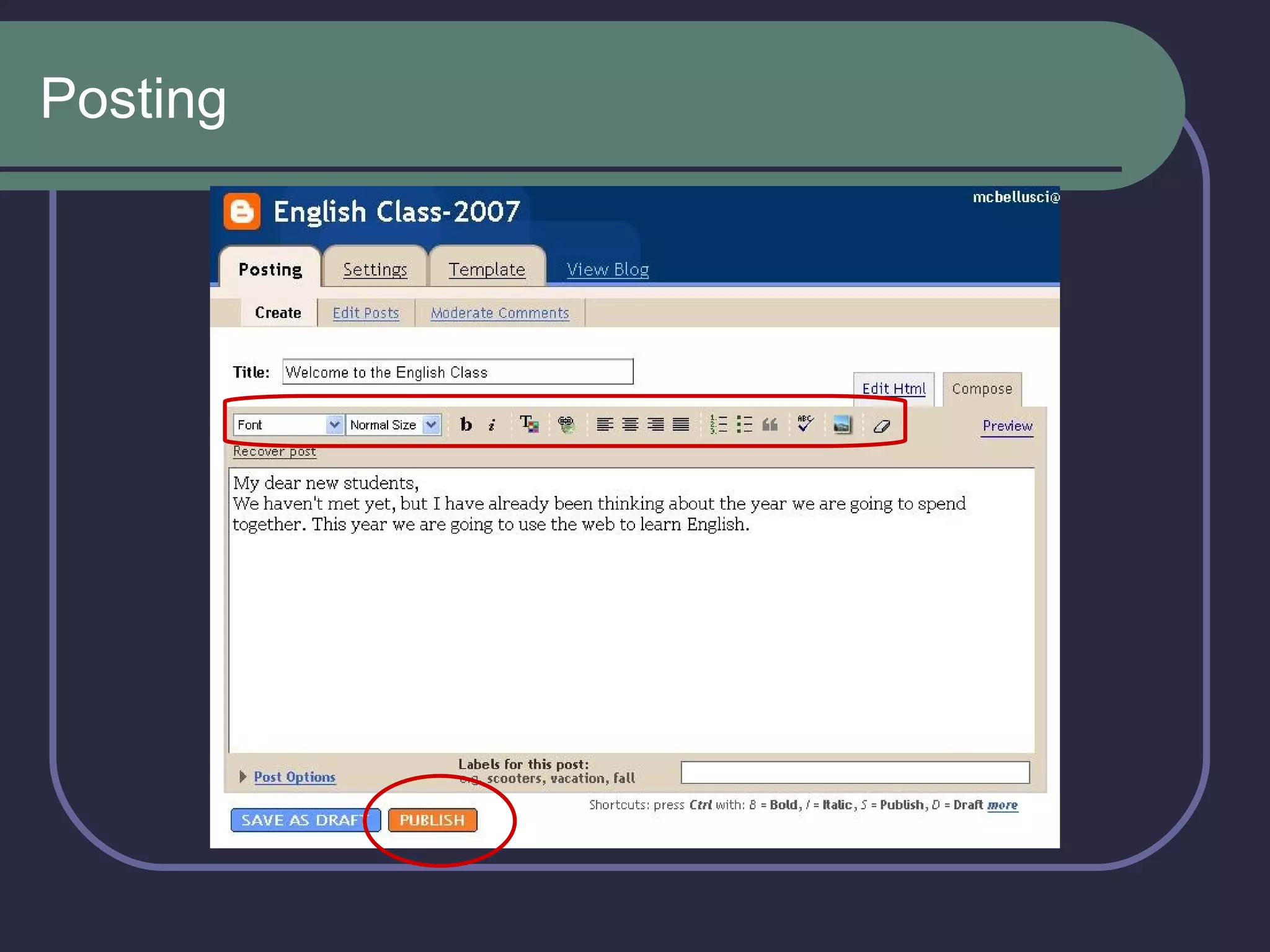This screenshot has height=952, width=1270.
Task: Click the labels input field
Action: (855, 772)
